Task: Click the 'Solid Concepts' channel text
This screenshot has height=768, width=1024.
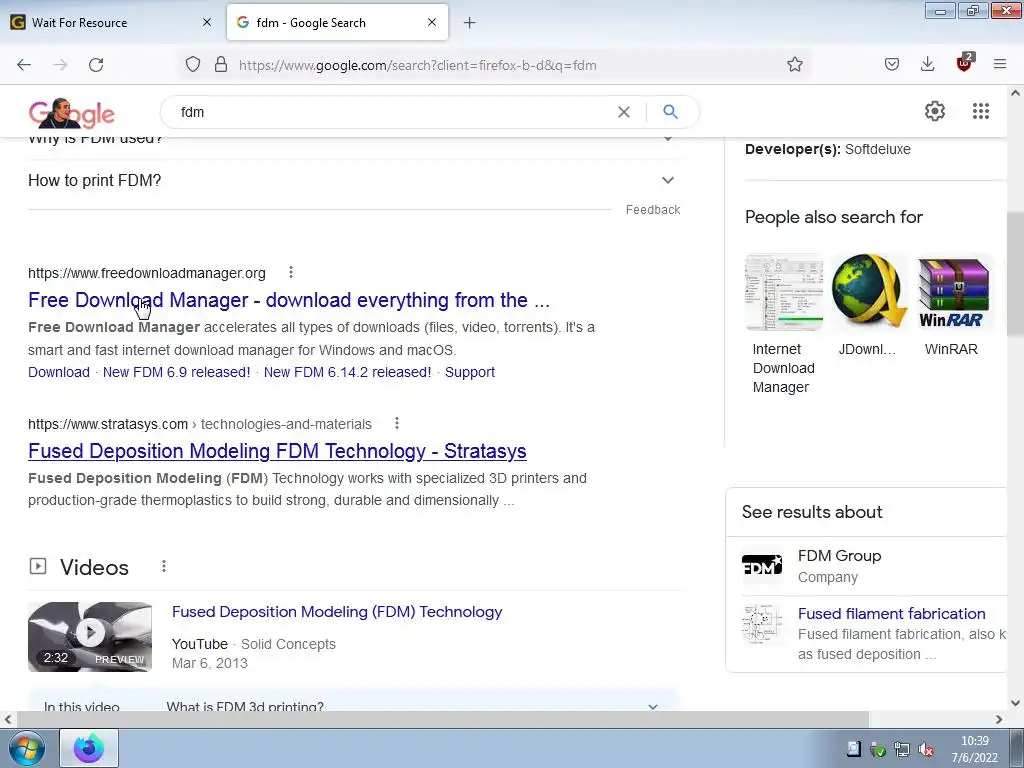Action: pyautogui.click(x=288, y=644)
